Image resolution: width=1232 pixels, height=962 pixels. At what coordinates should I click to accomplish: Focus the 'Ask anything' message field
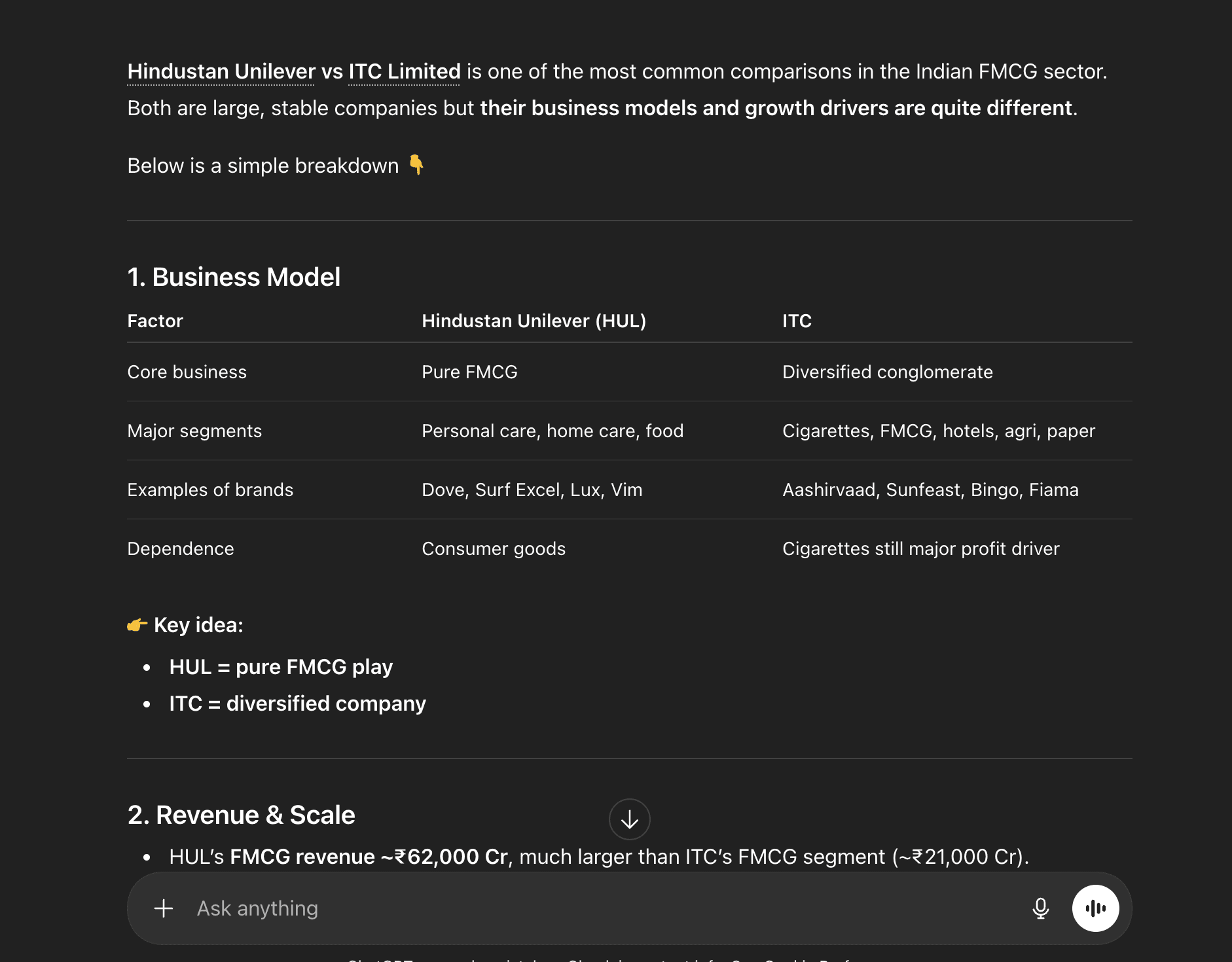(x=589, y=908)
